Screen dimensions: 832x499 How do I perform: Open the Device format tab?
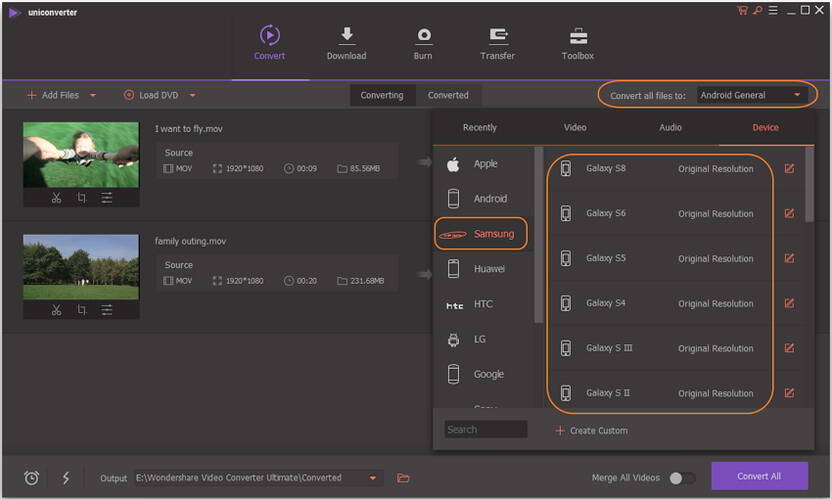click(x=766, y=127)
